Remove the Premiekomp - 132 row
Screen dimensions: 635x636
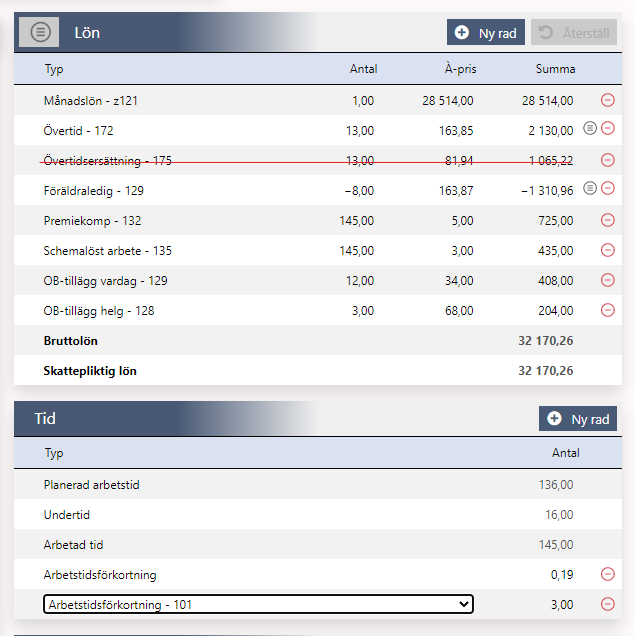tap(607, 220)
